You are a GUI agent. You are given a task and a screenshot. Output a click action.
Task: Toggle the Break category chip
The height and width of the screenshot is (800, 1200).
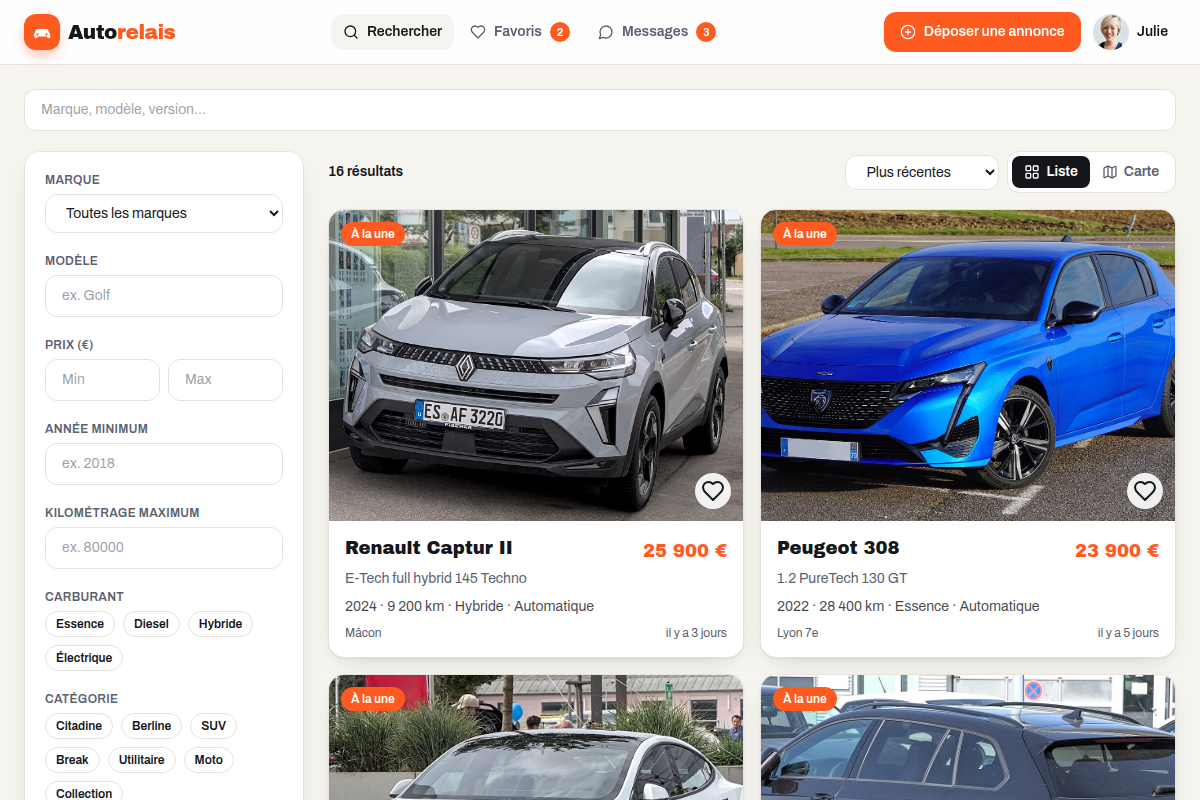point(72,760)
